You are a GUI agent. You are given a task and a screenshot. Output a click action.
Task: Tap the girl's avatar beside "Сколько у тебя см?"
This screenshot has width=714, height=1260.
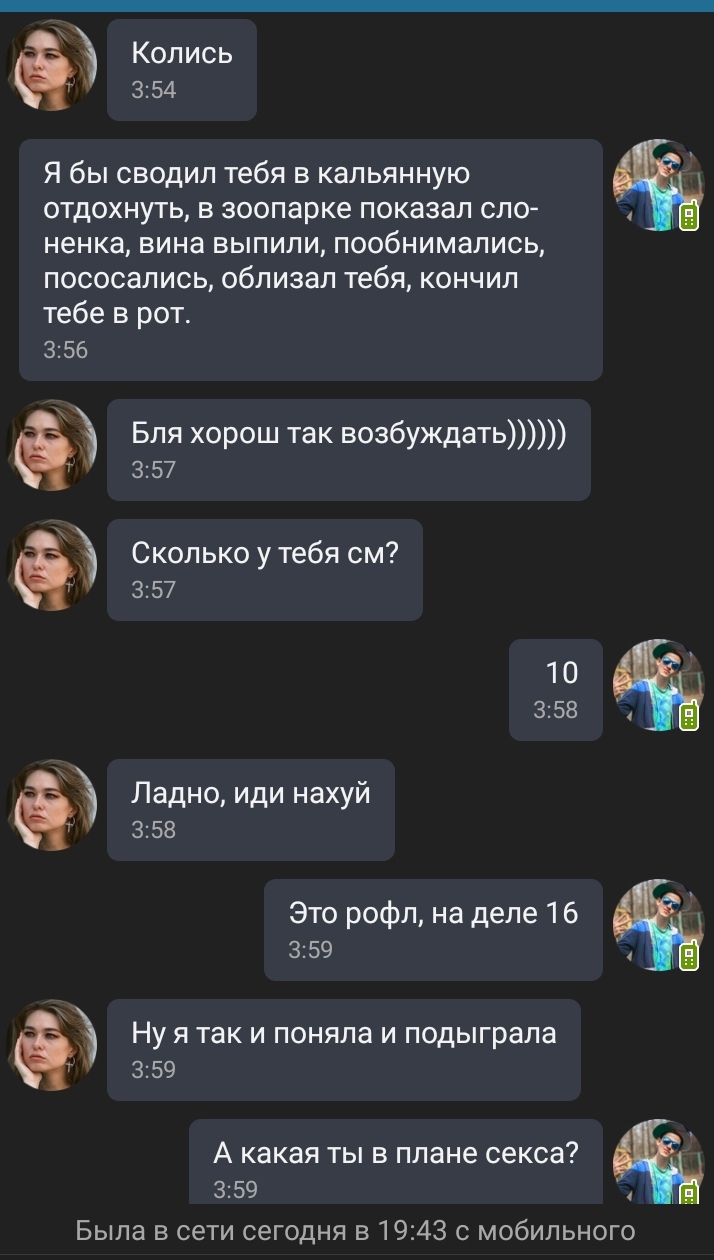pyautogui.click(x=52, y=565)
